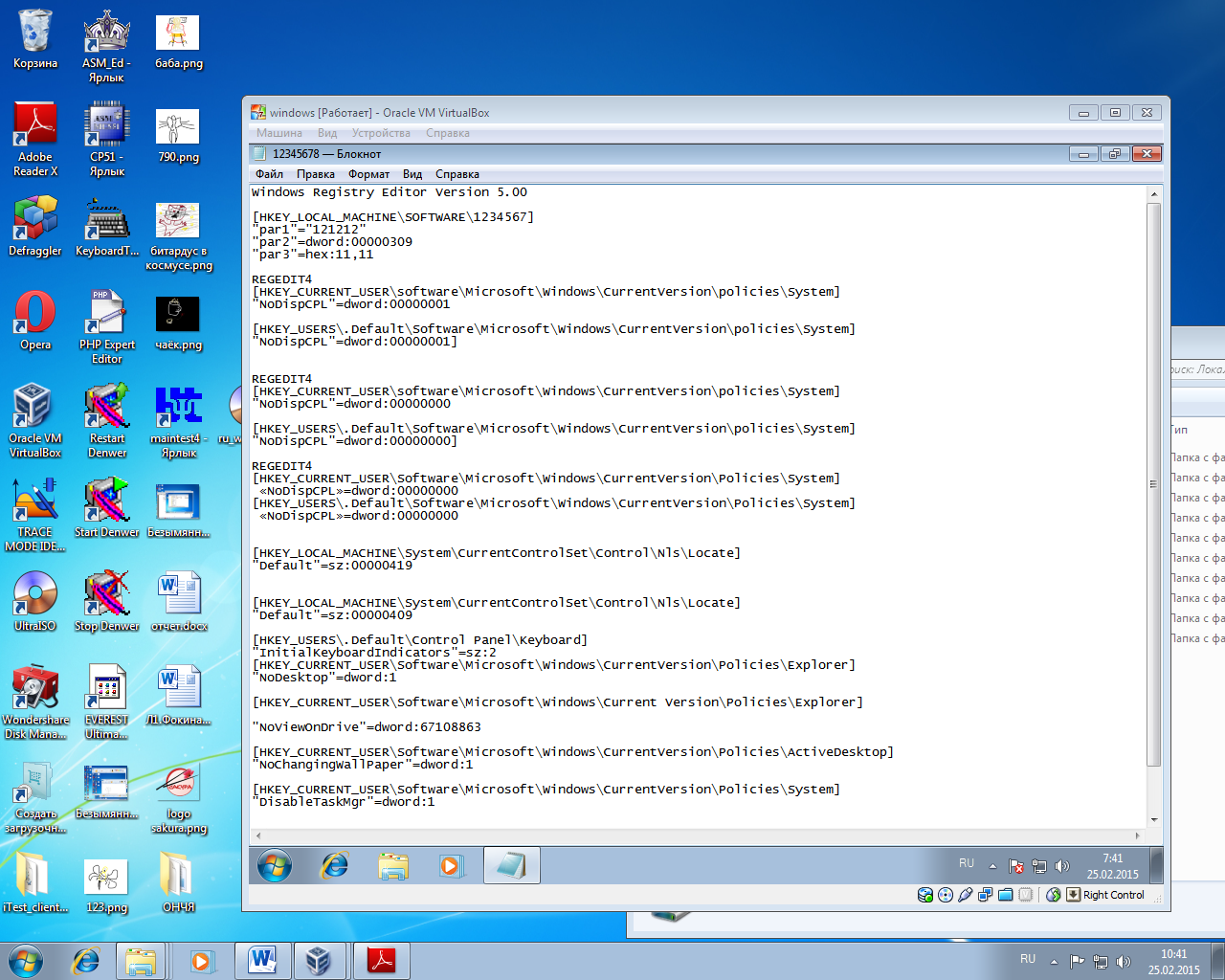Click the "DisableTaskMgr"=dword:1 line in Notepad
Viewport: 1225px width, 980px height.
[x=344, y=802]
